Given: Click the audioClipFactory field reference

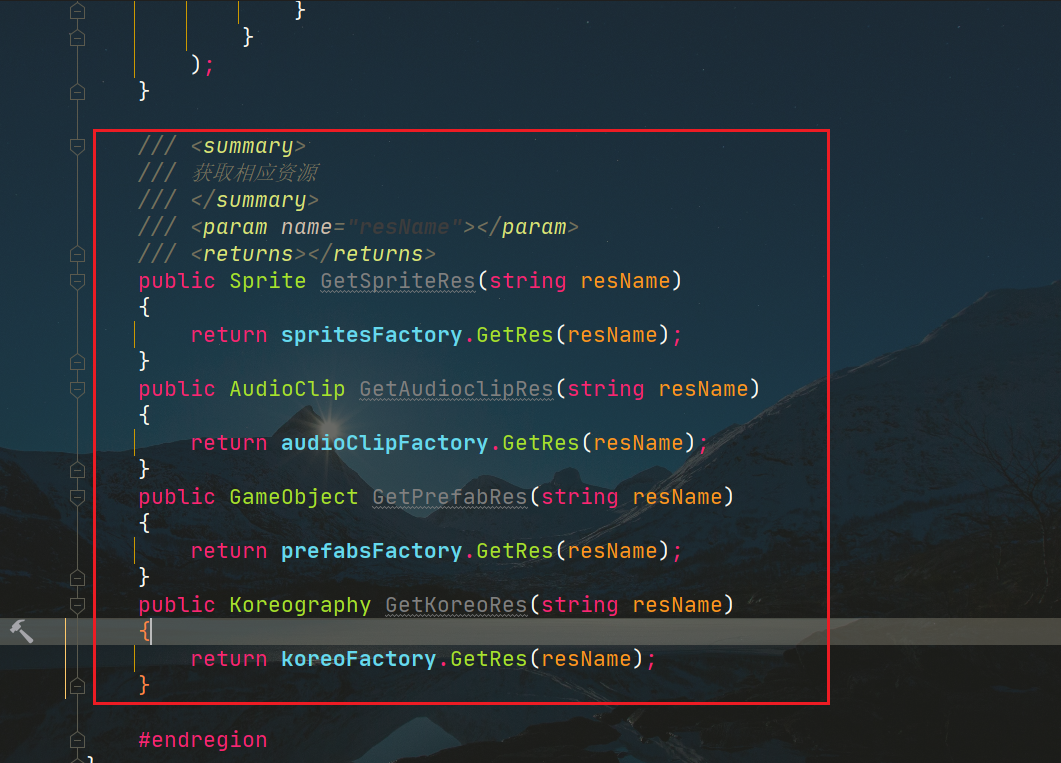Looking at the screenshot, I should pyautogui.click(x=384, y=443).
